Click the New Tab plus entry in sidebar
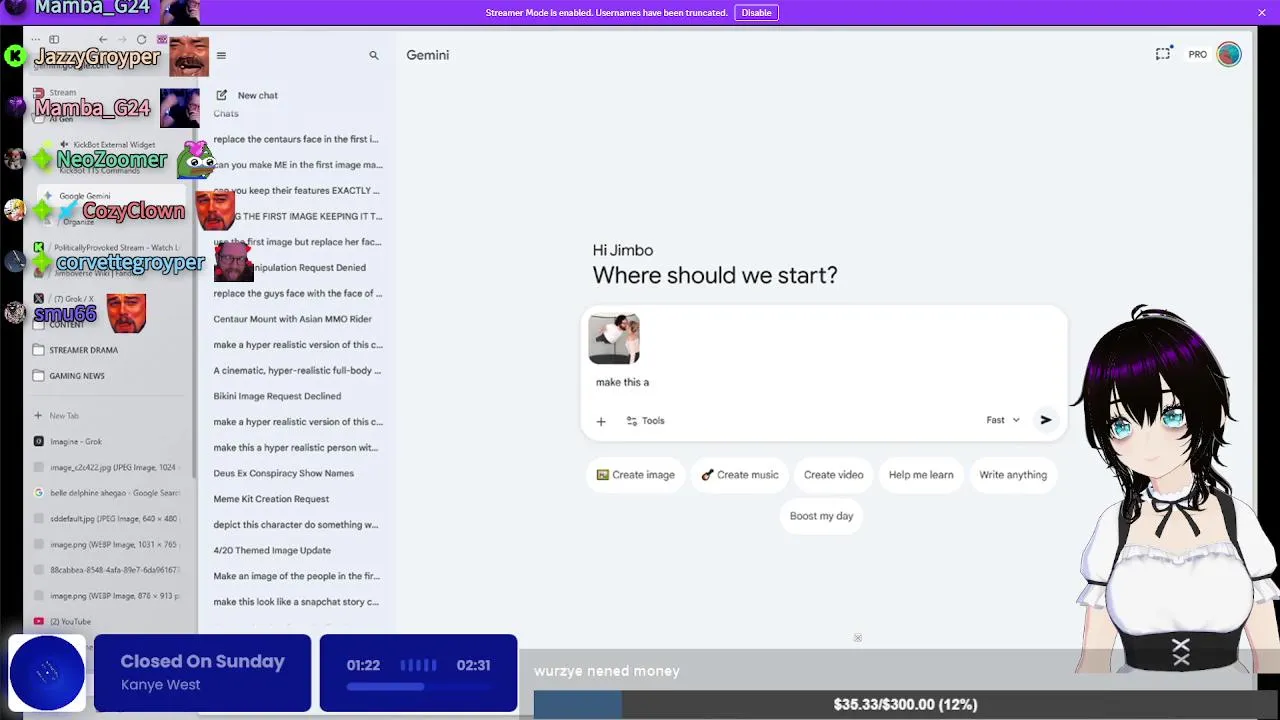This screenshot has height=720, width=1280. pyautogui.click(x=57, y=416)
